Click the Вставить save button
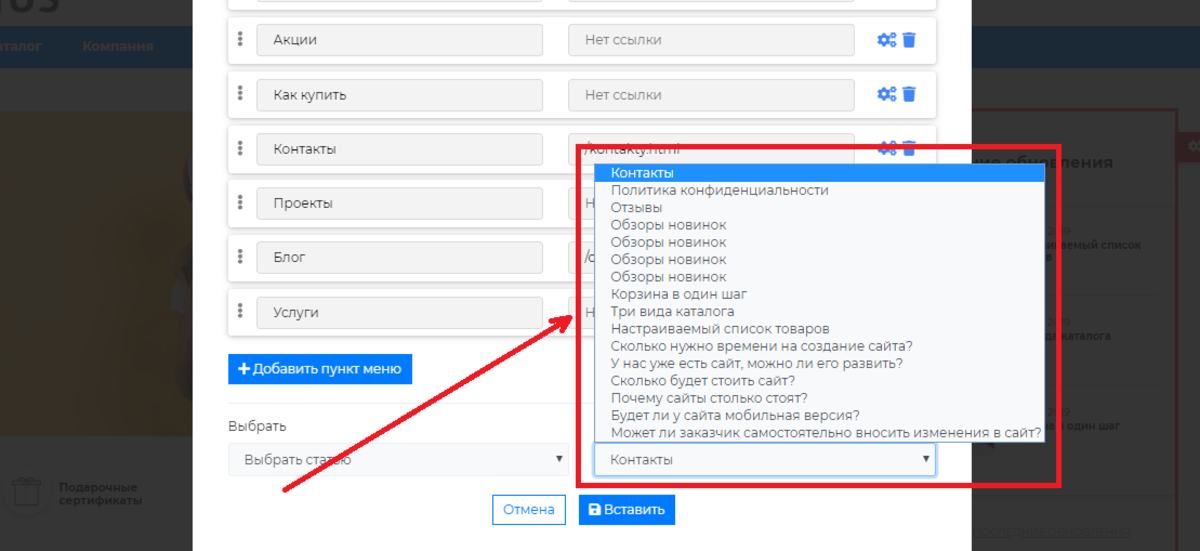This screenshot has width=1200, height=551. click(x=627, y=510)
